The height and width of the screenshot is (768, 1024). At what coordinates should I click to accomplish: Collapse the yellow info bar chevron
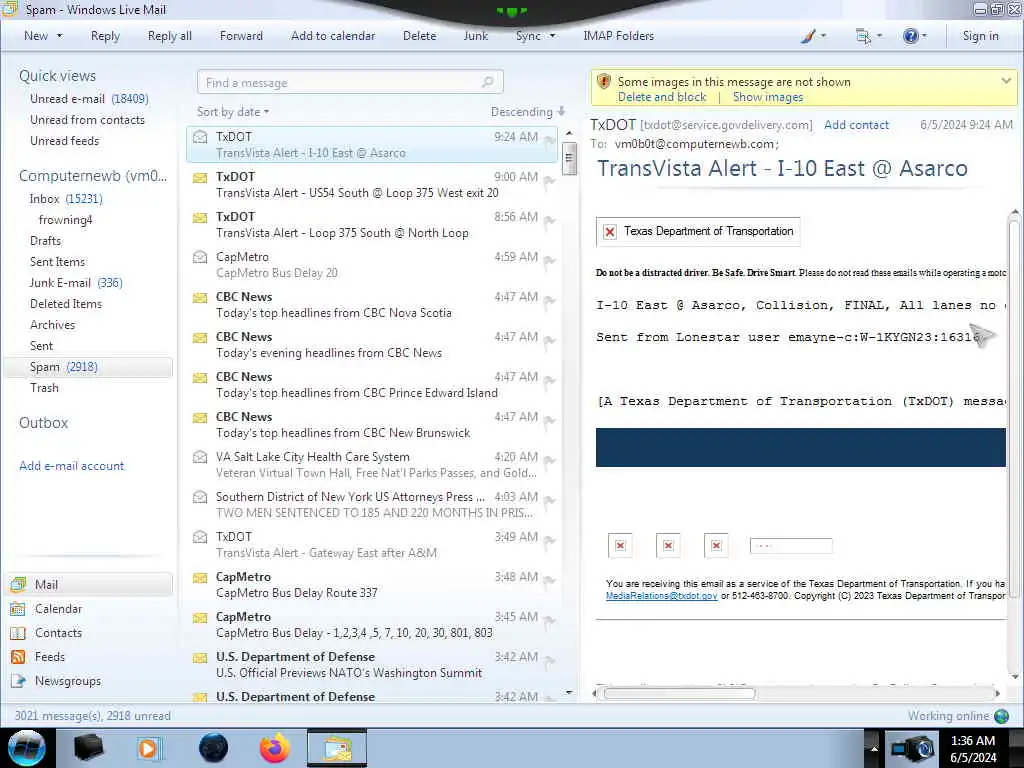pyautogui.click(x=1006, y=81)
